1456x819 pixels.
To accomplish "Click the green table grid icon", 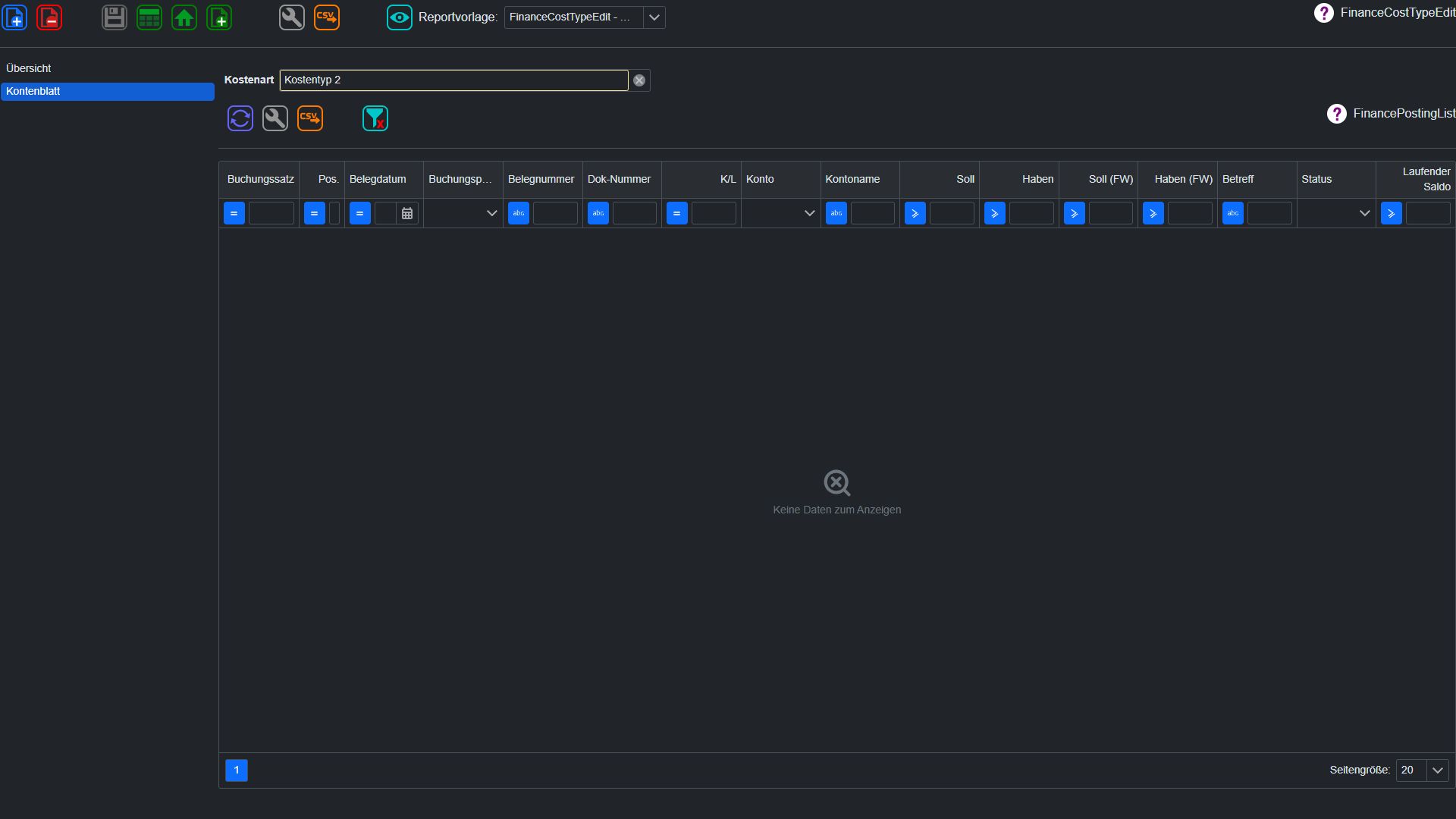I will (x=149, y=17).
